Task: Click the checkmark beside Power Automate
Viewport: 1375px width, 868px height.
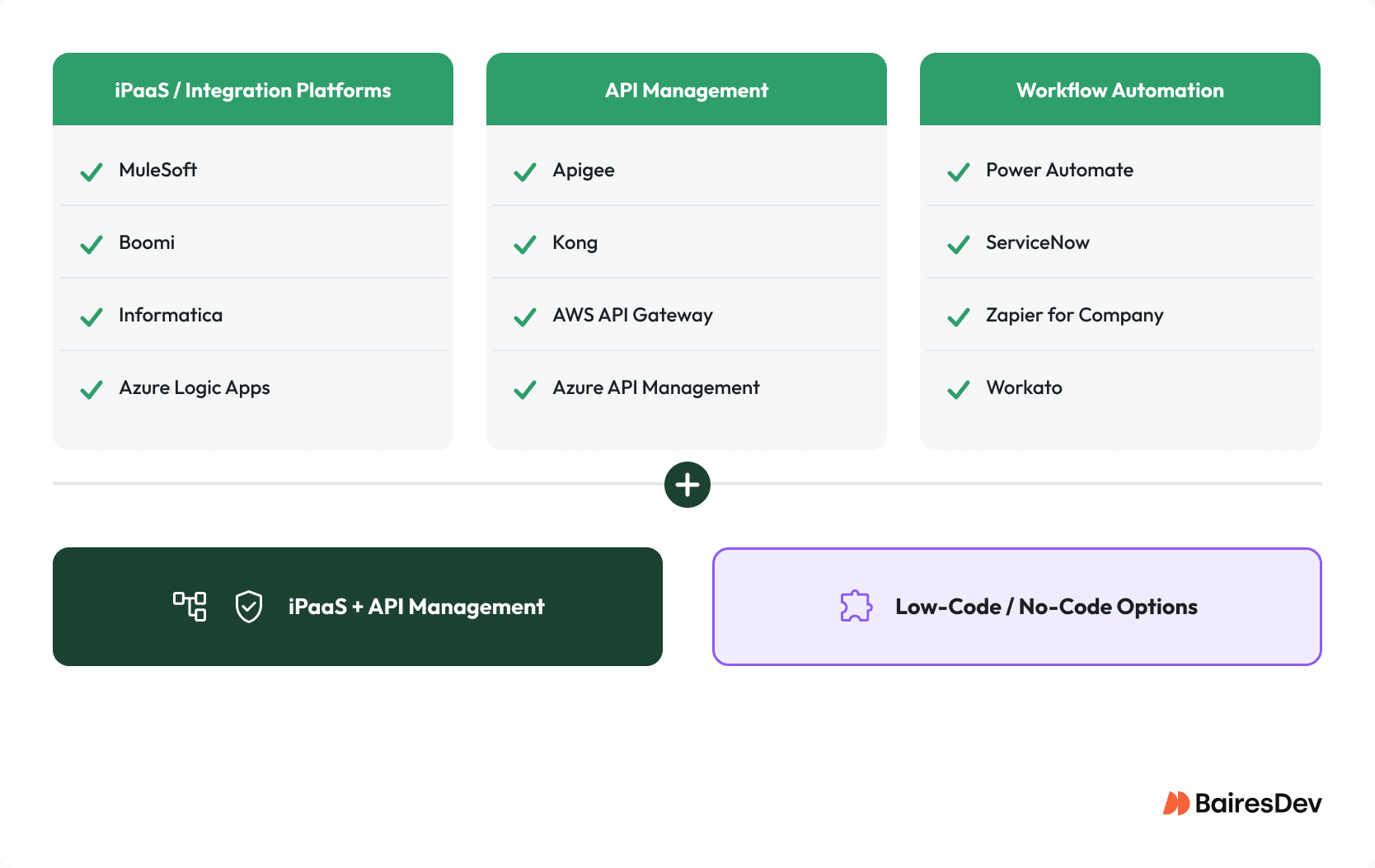Action: click(959, 171)
